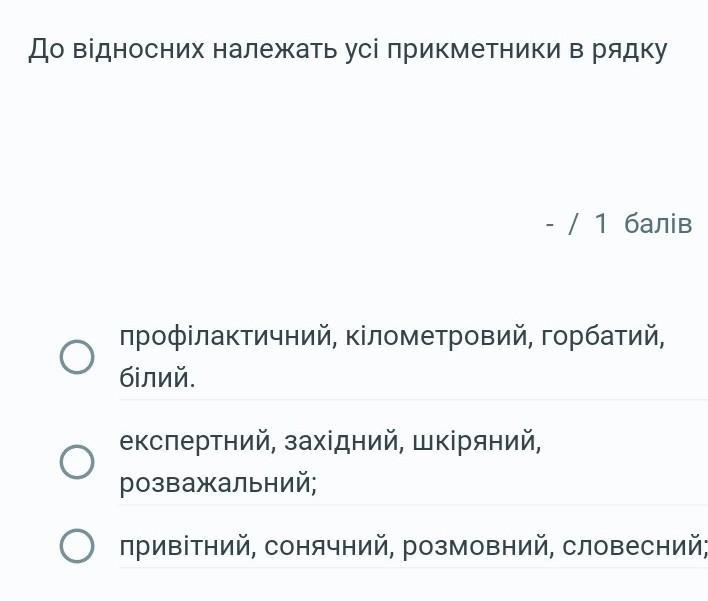Click the word "кілометровий" in the first answer

click(x=437, y=336)
